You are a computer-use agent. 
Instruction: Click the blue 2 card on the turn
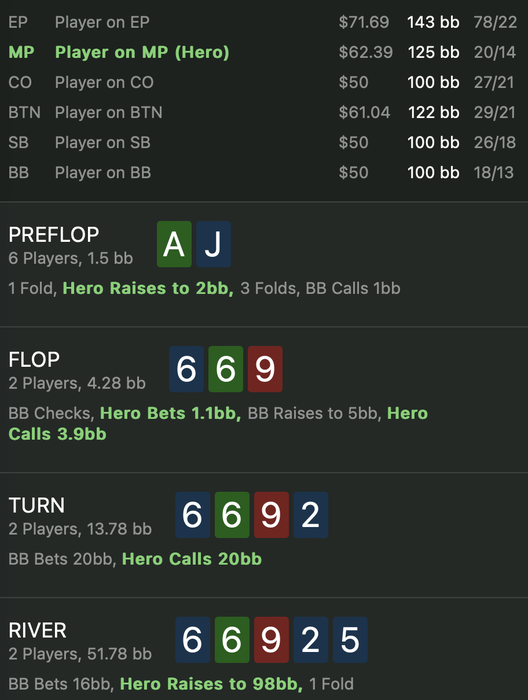click(x=311, y=515)
